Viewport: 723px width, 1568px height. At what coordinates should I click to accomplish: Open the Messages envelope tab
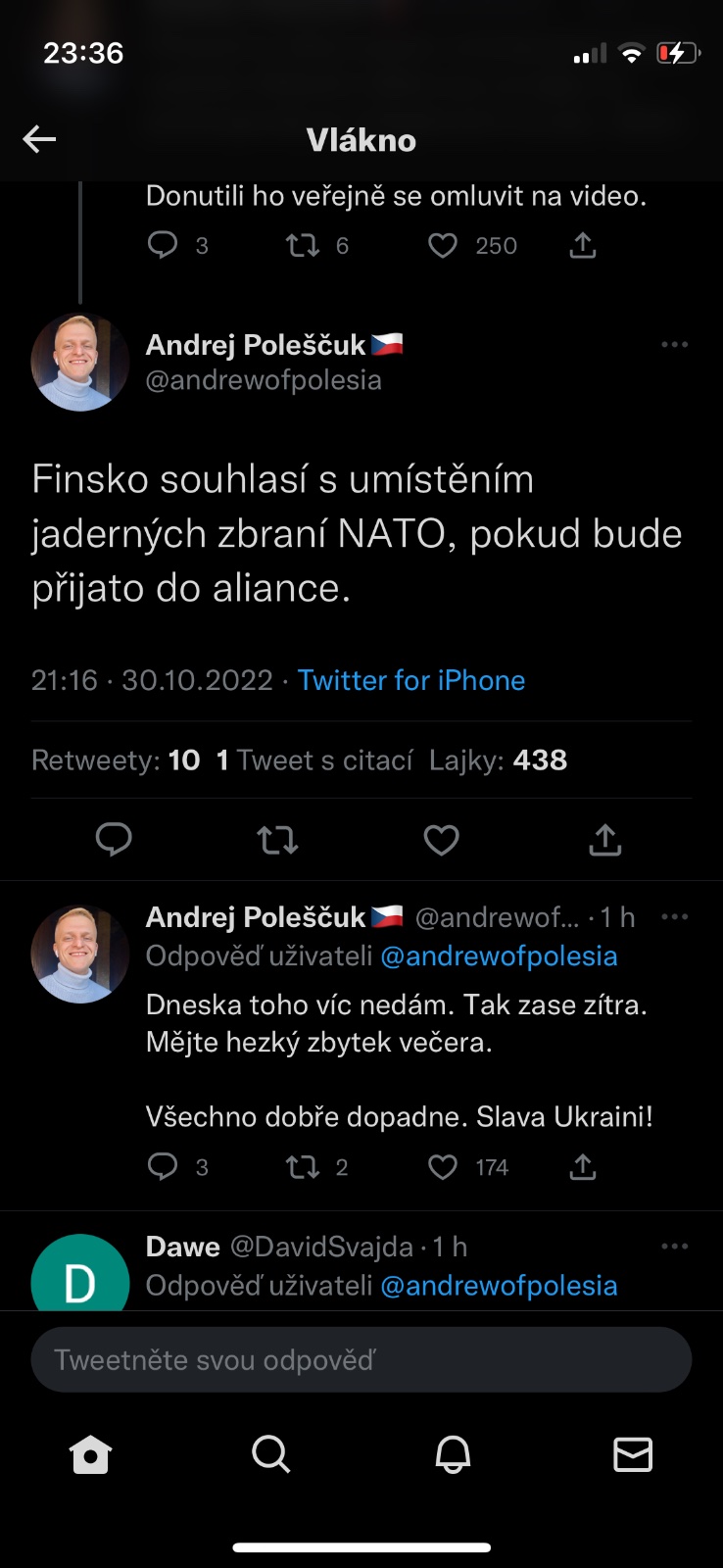tap(633, 1454)
